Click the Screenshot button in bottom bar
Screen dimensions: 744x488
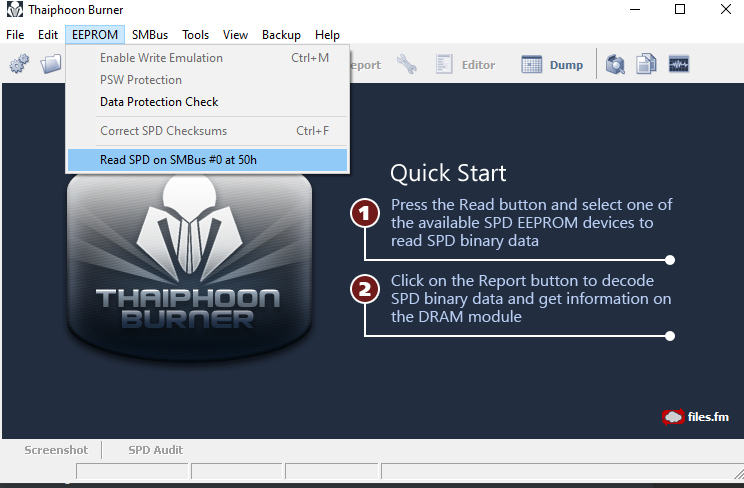[x=56, y=450]
